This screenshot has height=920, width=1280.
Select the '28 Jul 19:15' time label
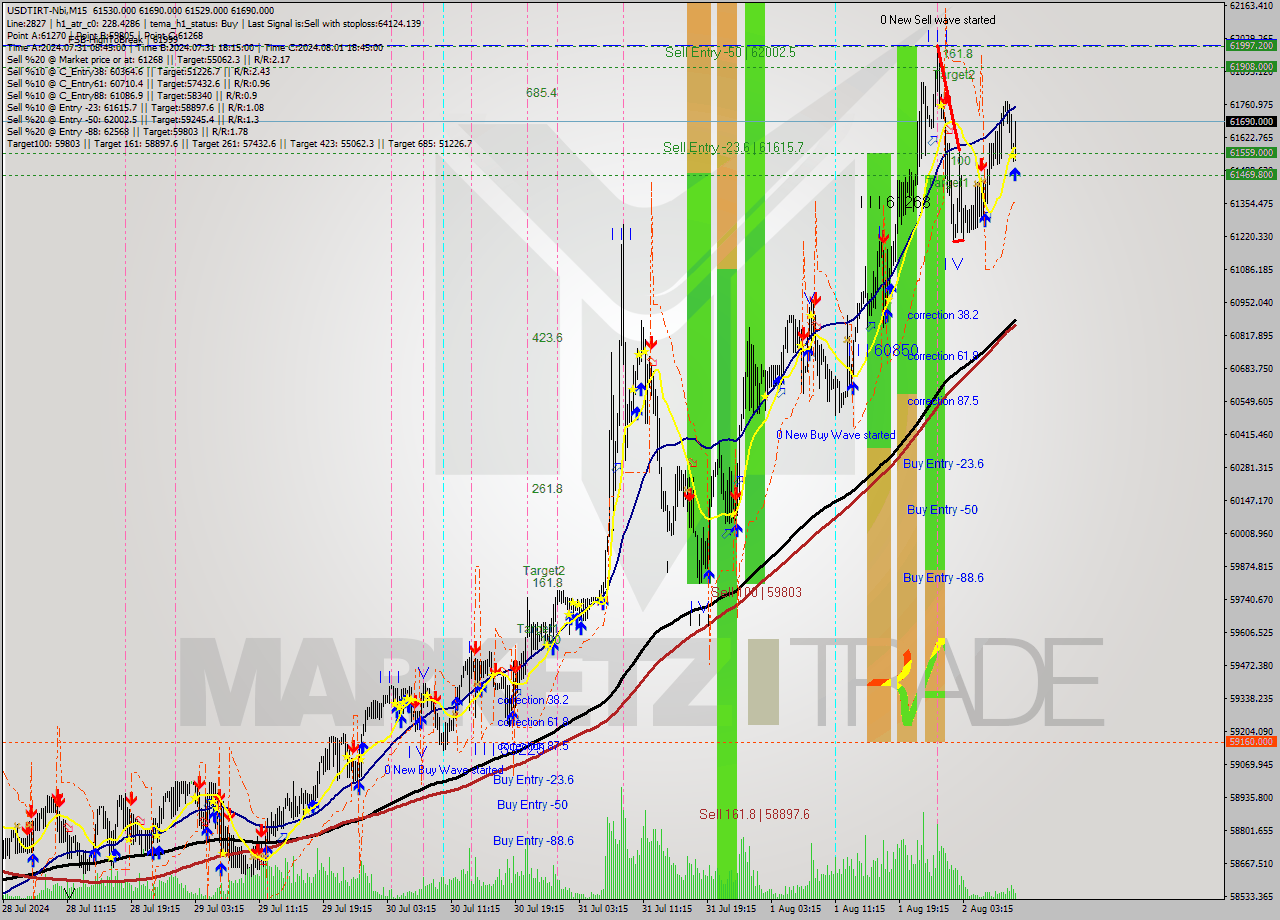pos(156,910)
